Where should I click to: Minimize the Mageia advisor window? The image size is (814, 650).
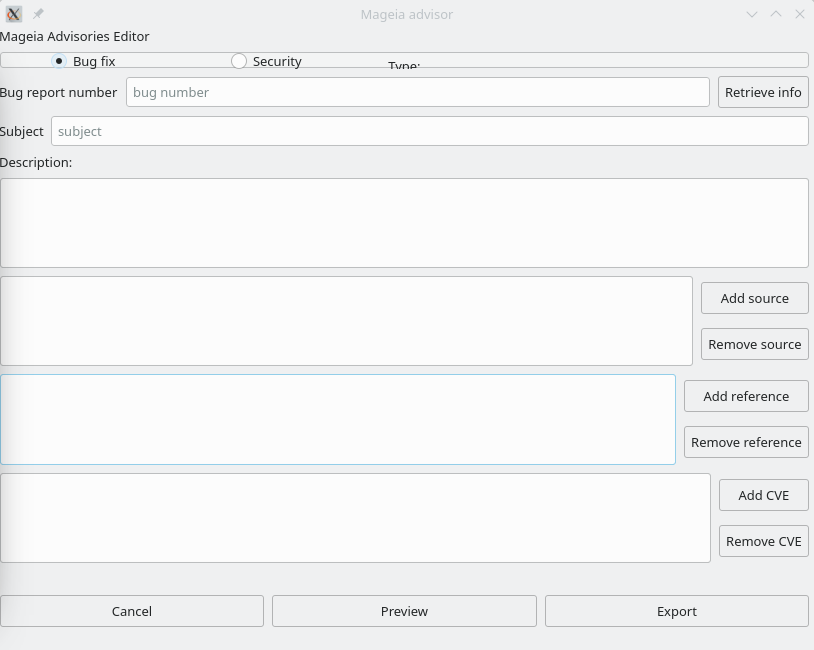coord(752,15)
